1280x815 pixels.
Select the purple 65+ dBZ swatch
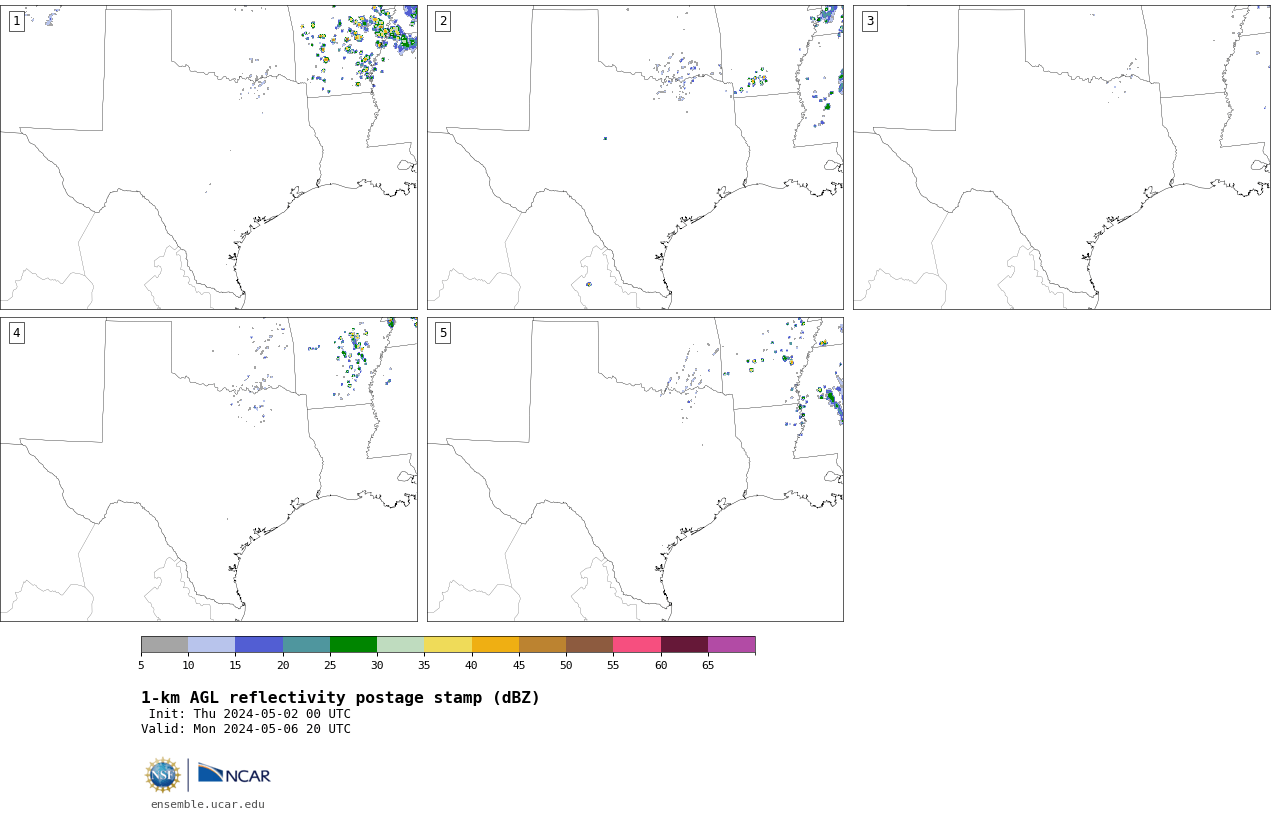click(731, 644)
